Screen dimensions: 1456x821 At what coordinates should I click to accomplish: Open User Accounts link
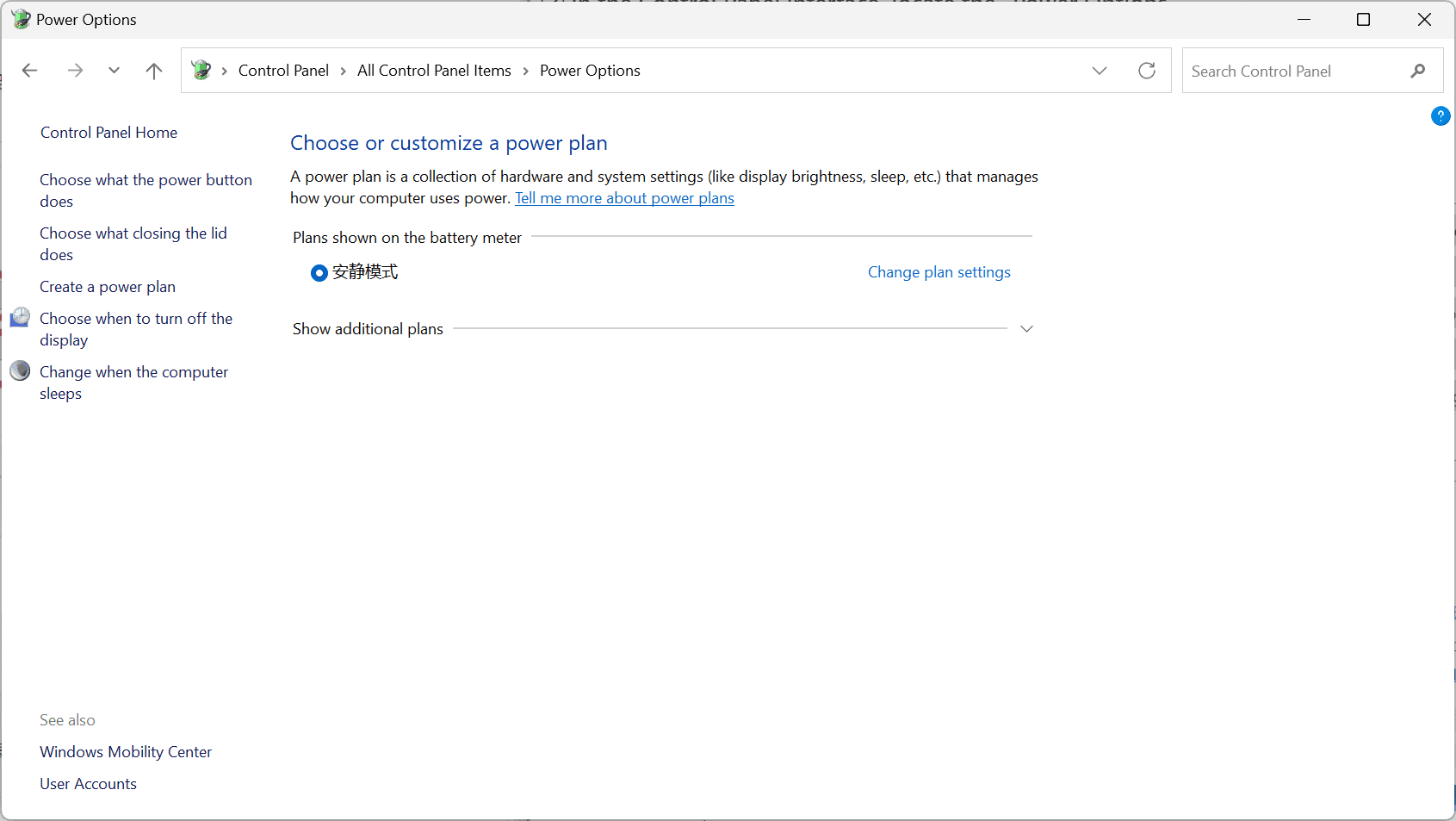[88, 784]
